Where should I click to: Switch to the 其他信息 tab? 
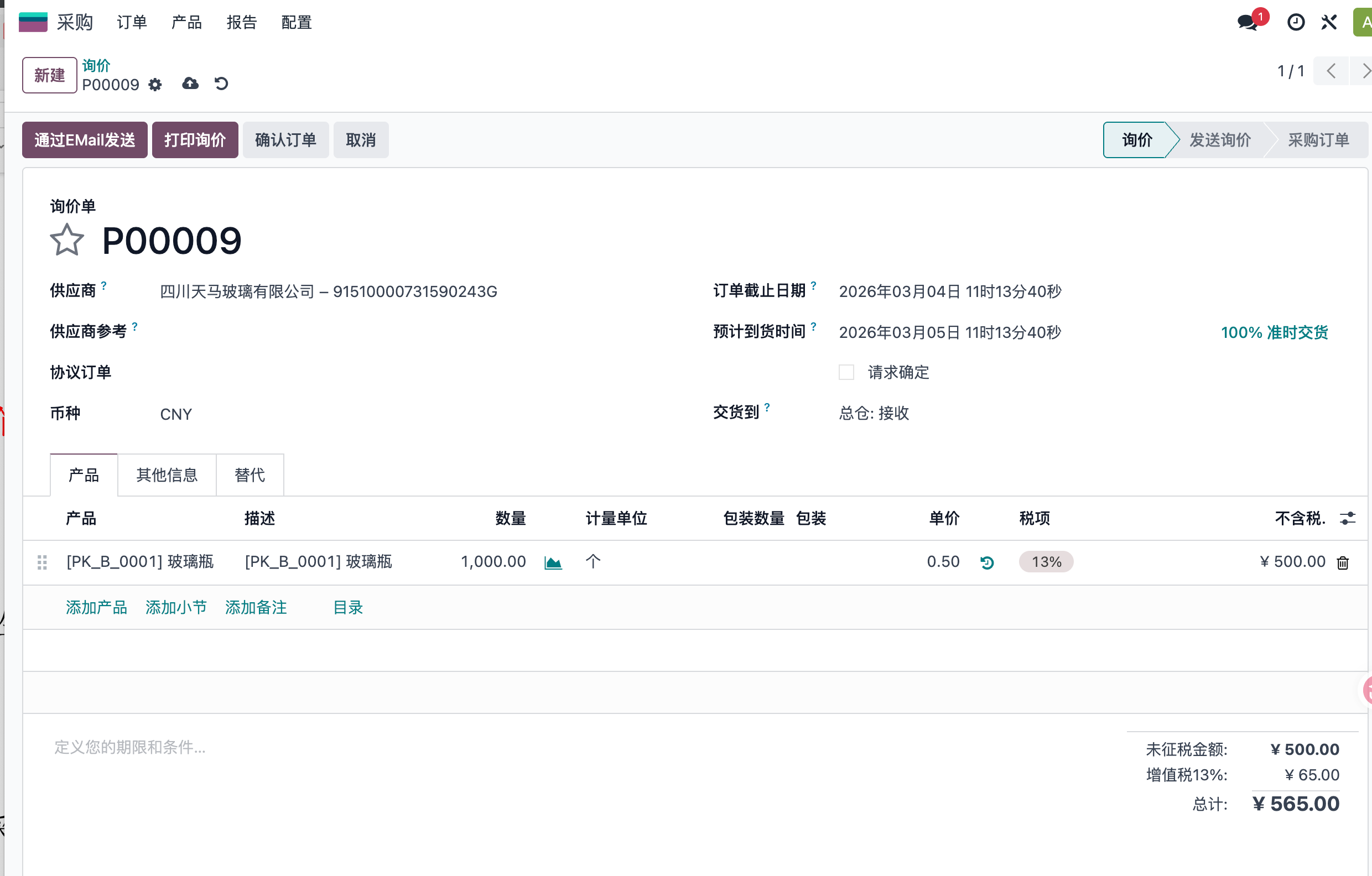[167, 475]
